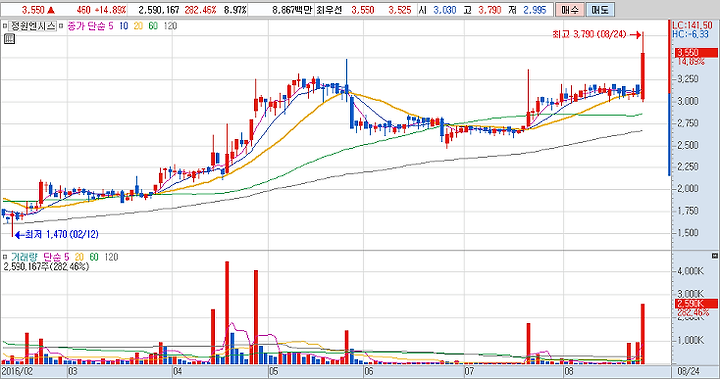This screenshot has height=379, width=720.
Task: Click the 04 month label on time axis
Action: 177,371
